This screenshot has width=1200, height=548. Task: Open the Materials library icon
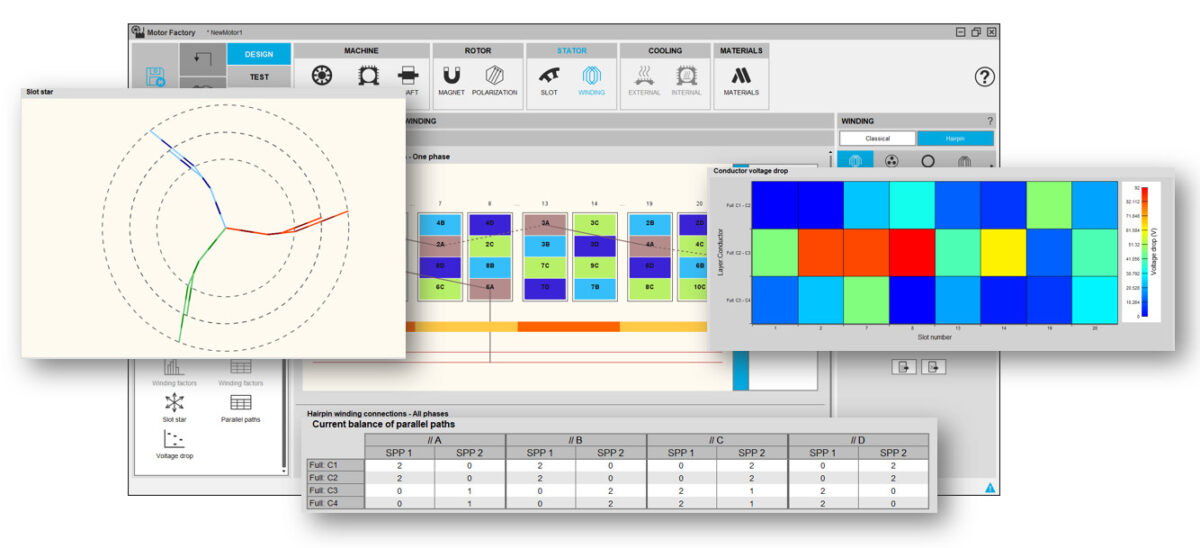pos(741,78)
